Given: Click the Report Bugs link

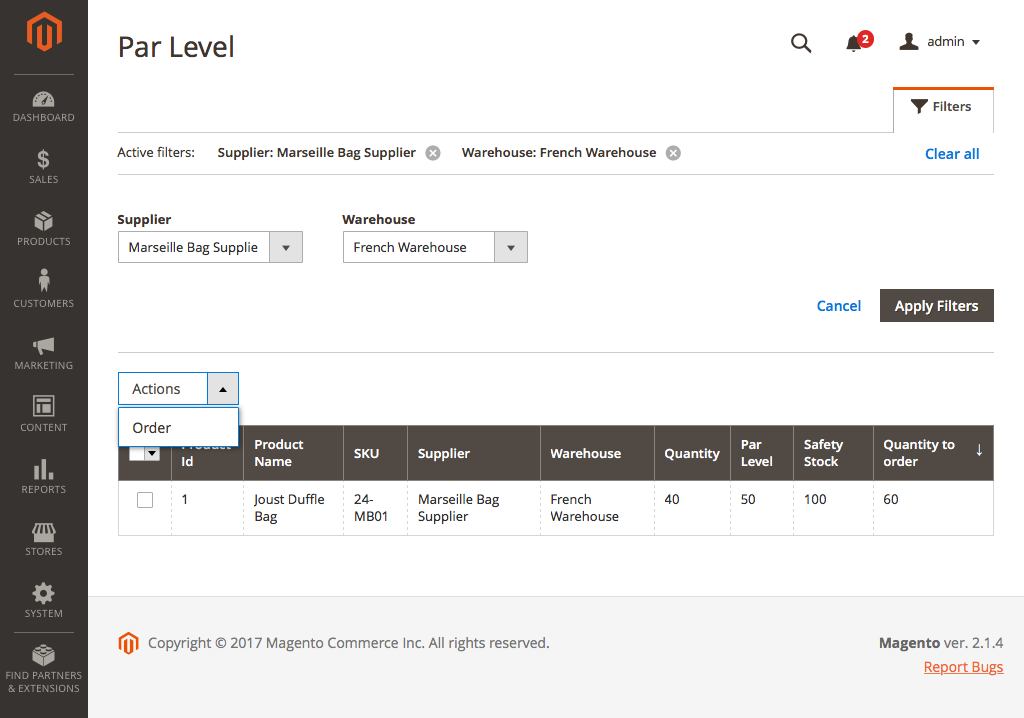Looking at the screenshot, I should point(963,667).
